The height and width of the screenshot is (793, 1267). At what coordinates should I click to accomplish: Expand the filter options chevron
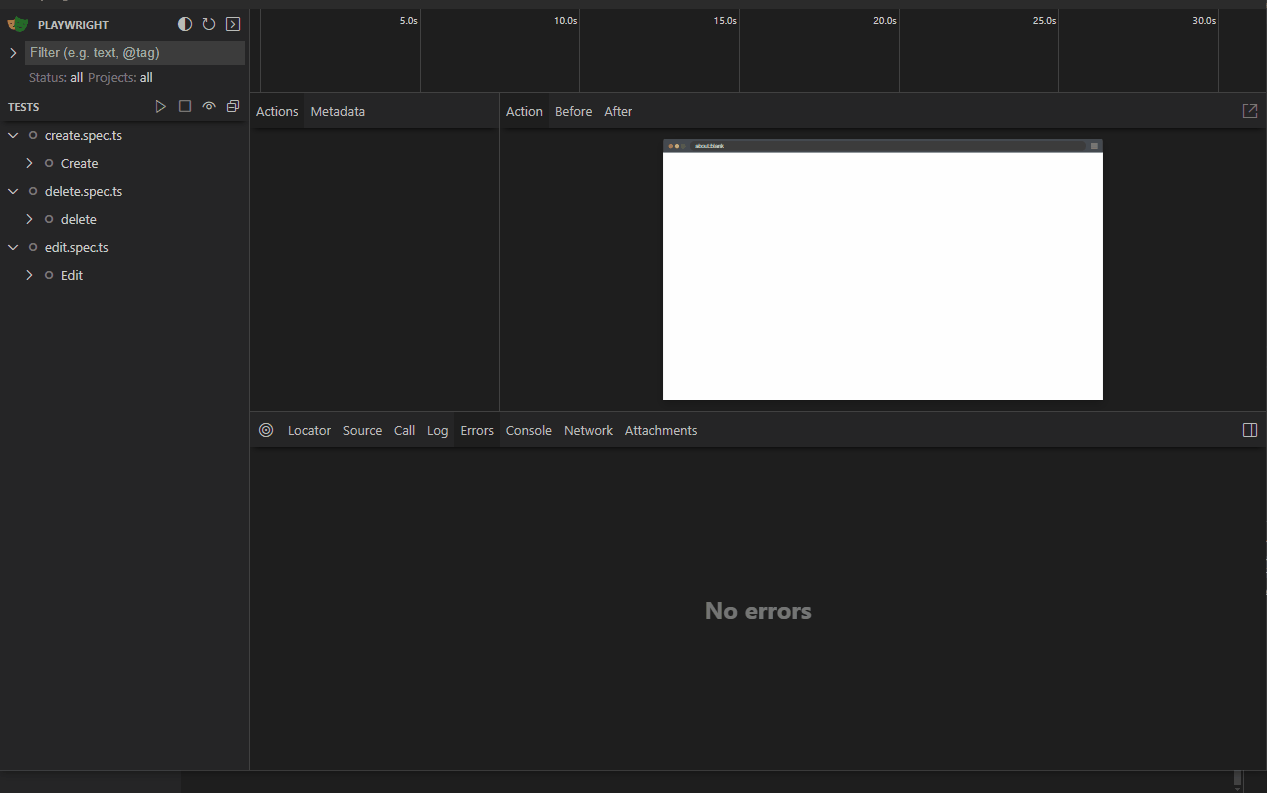(13, 53)
